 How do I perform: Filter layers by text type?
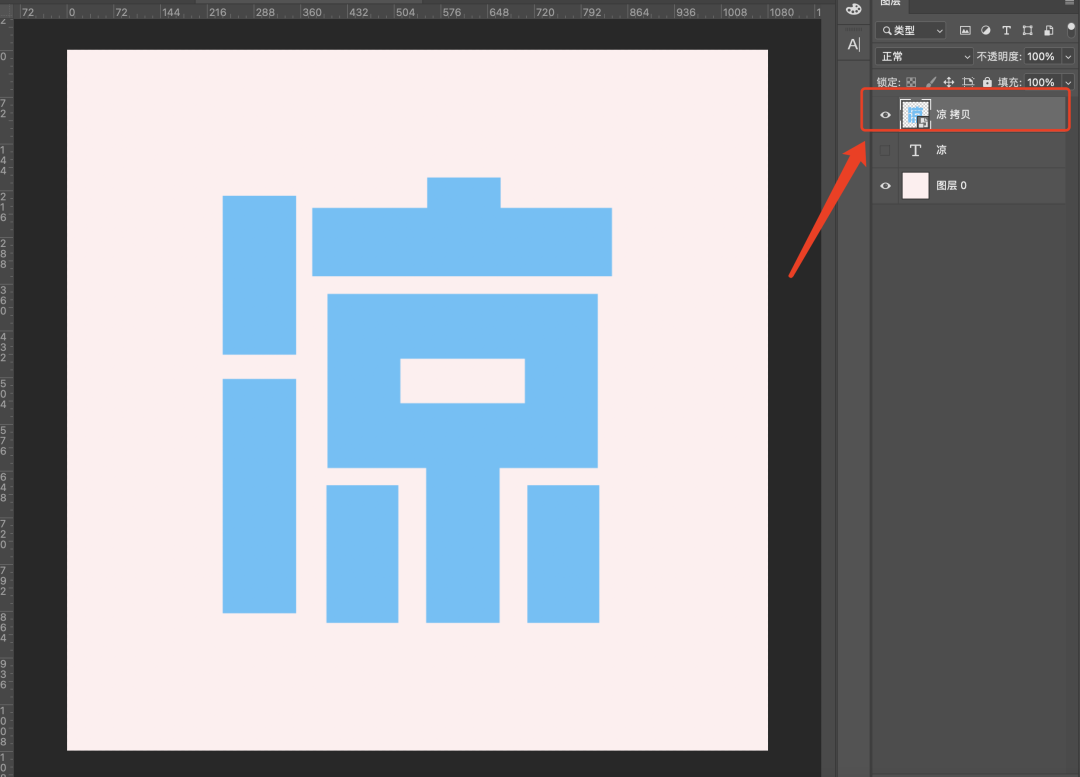click(x=1006, y=30)
